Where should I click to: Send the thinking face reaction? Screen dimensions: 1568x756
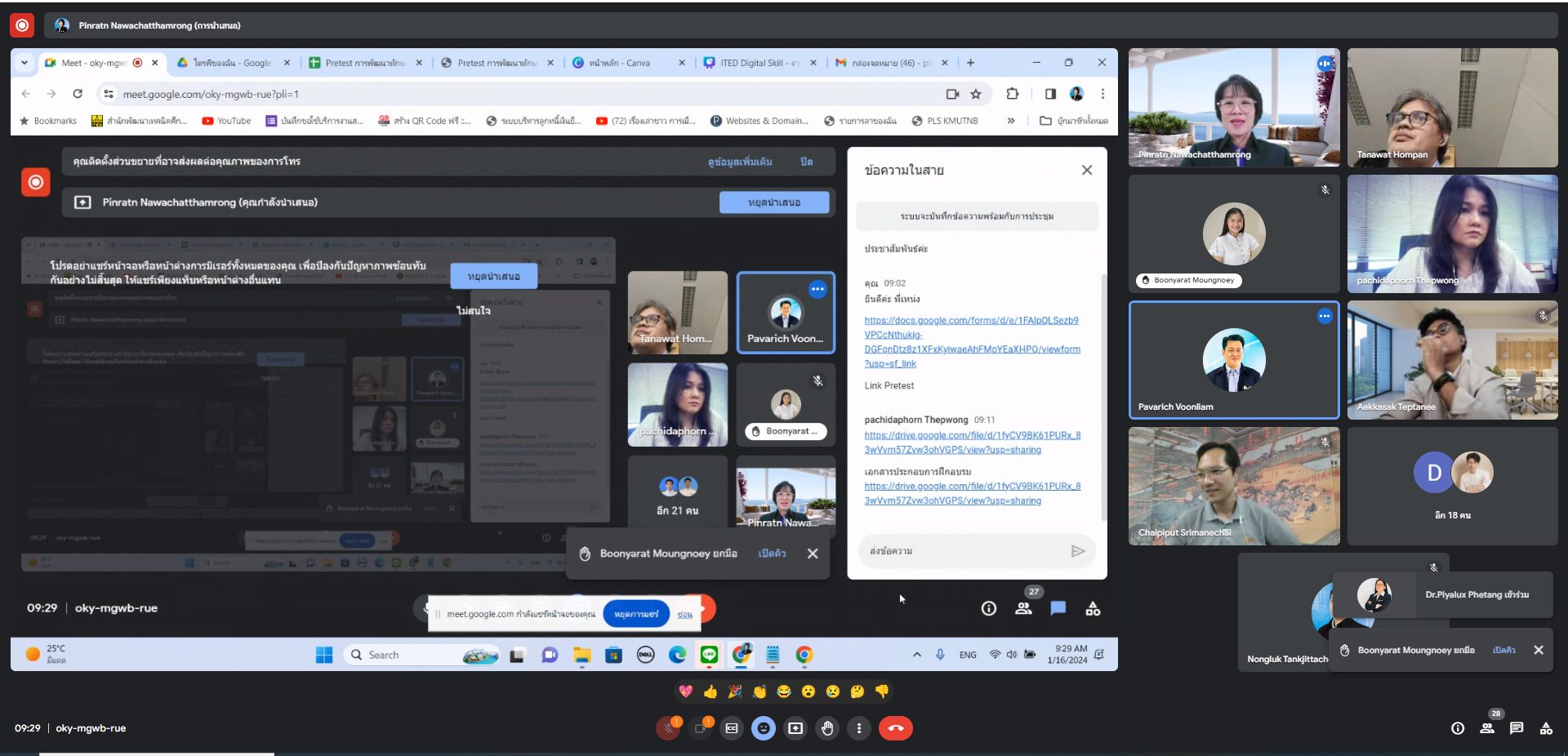point(857,692)
